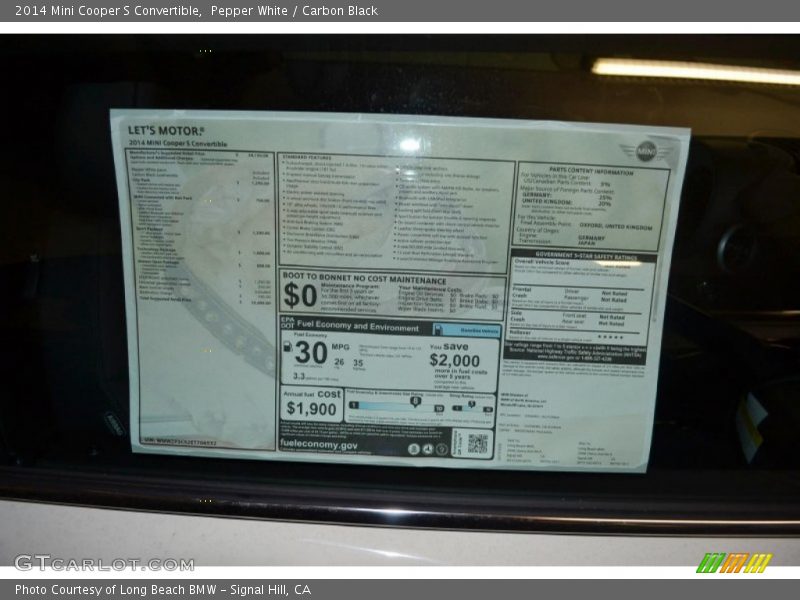Click the "GOVERNMENT 5-STAR SAFETY RATINGS" header
Screen dimensions: 800x600
click(586, 256)
